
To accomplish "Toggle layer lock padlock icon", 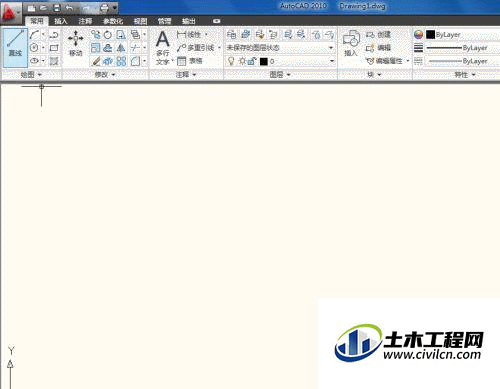I will tap(252, 61).
